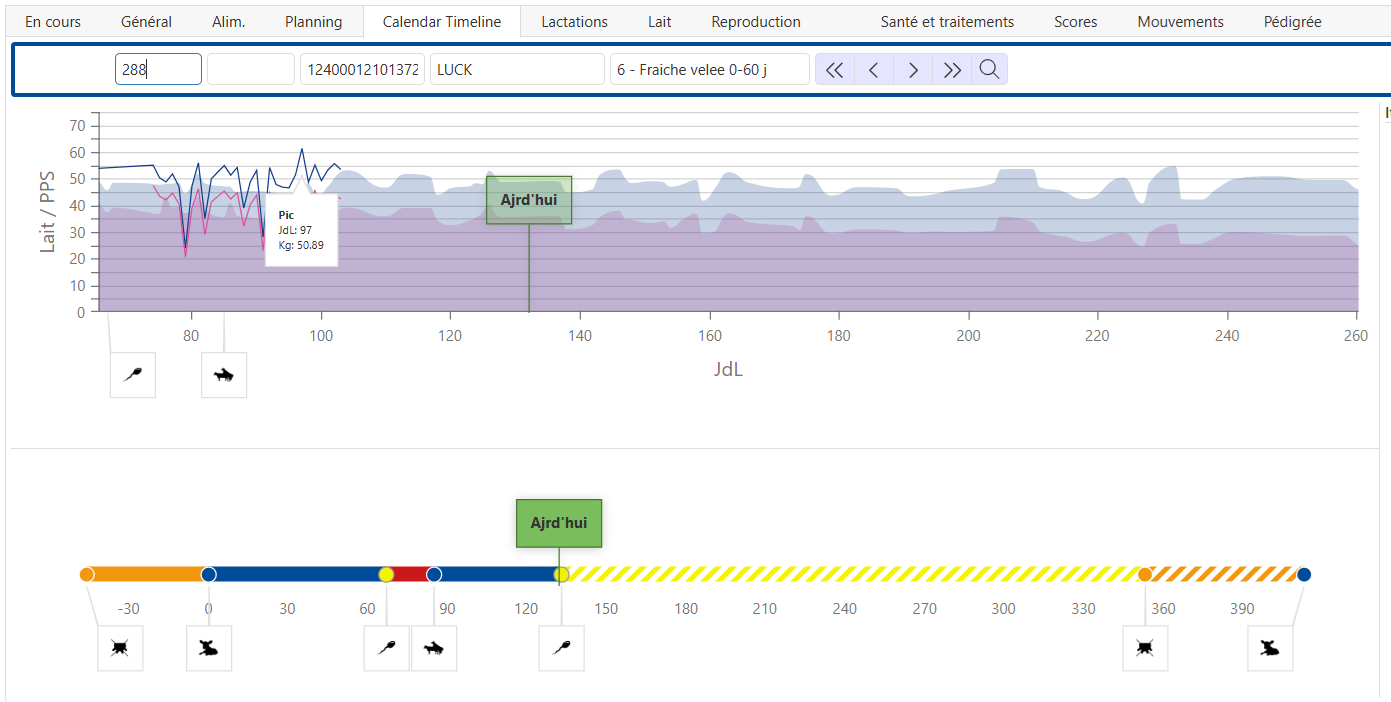The image size is (1391, 702).
Task: Click the yellow circle before the red segment
Action: tap(386, 574)
